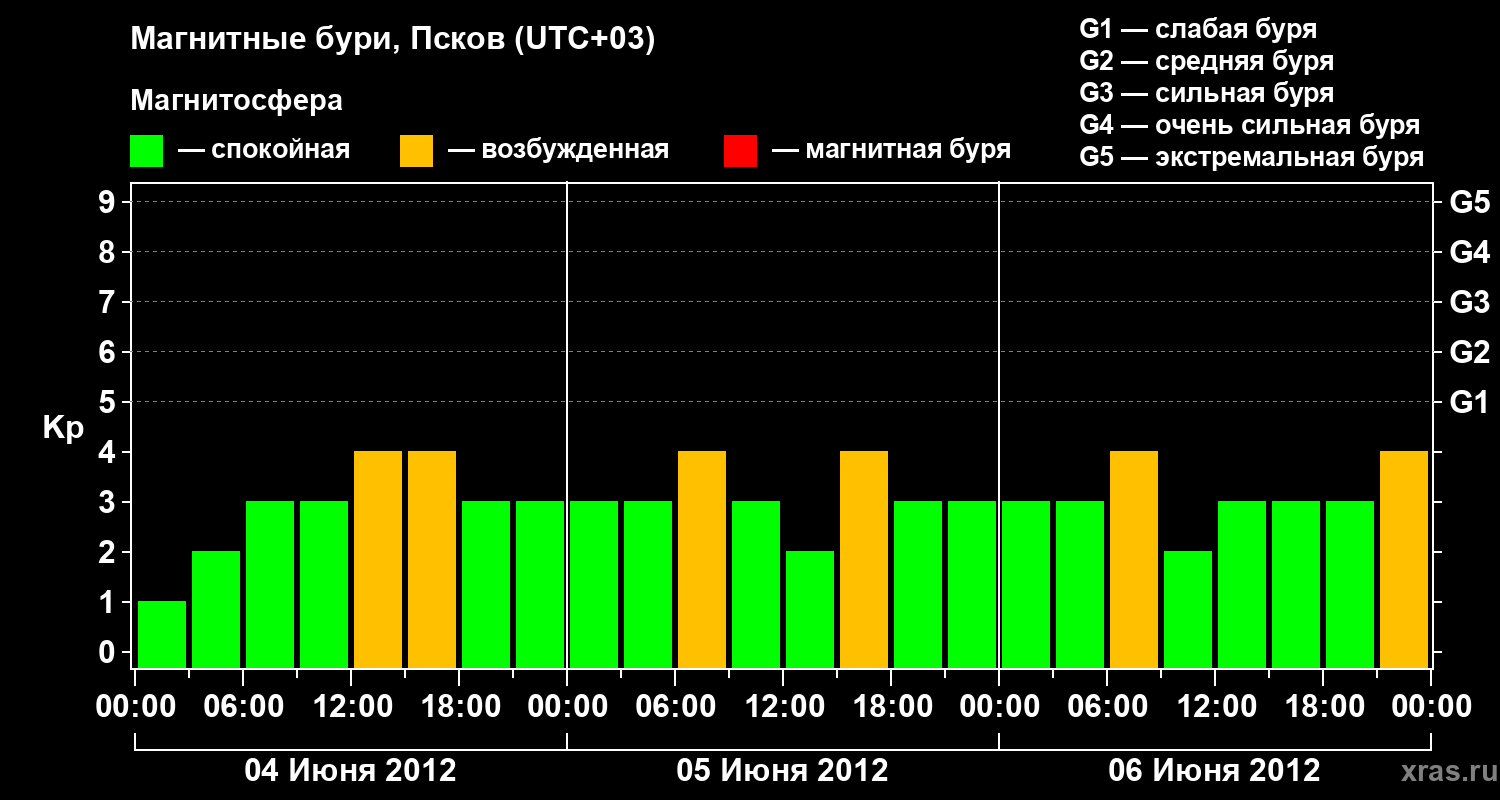Click the green bar at 18:00 on 04 Июня

pyautogui.click(x=486, y=584)
